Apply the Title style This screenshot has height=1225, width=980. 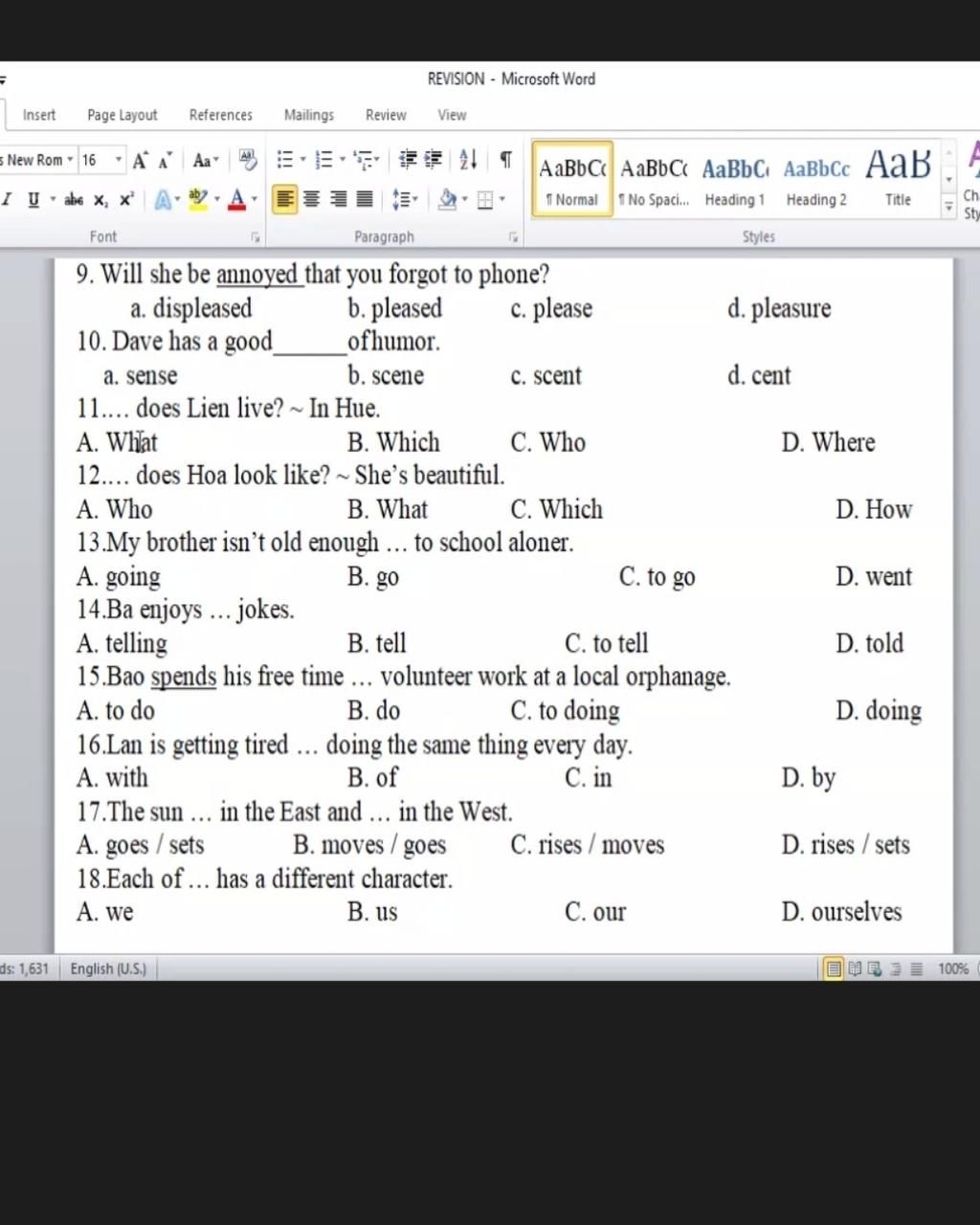(898, 179)
